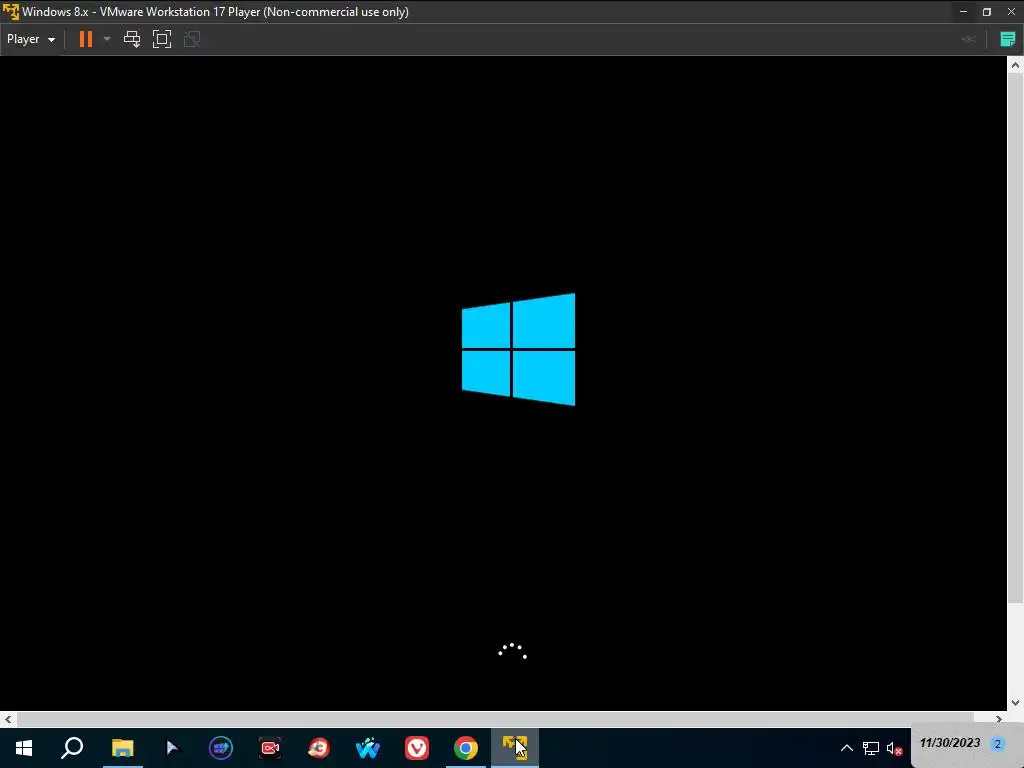The image size is (1024, 768).
Task: Launch Google Chrome from taskbar
Action: [x=466, y=748]
